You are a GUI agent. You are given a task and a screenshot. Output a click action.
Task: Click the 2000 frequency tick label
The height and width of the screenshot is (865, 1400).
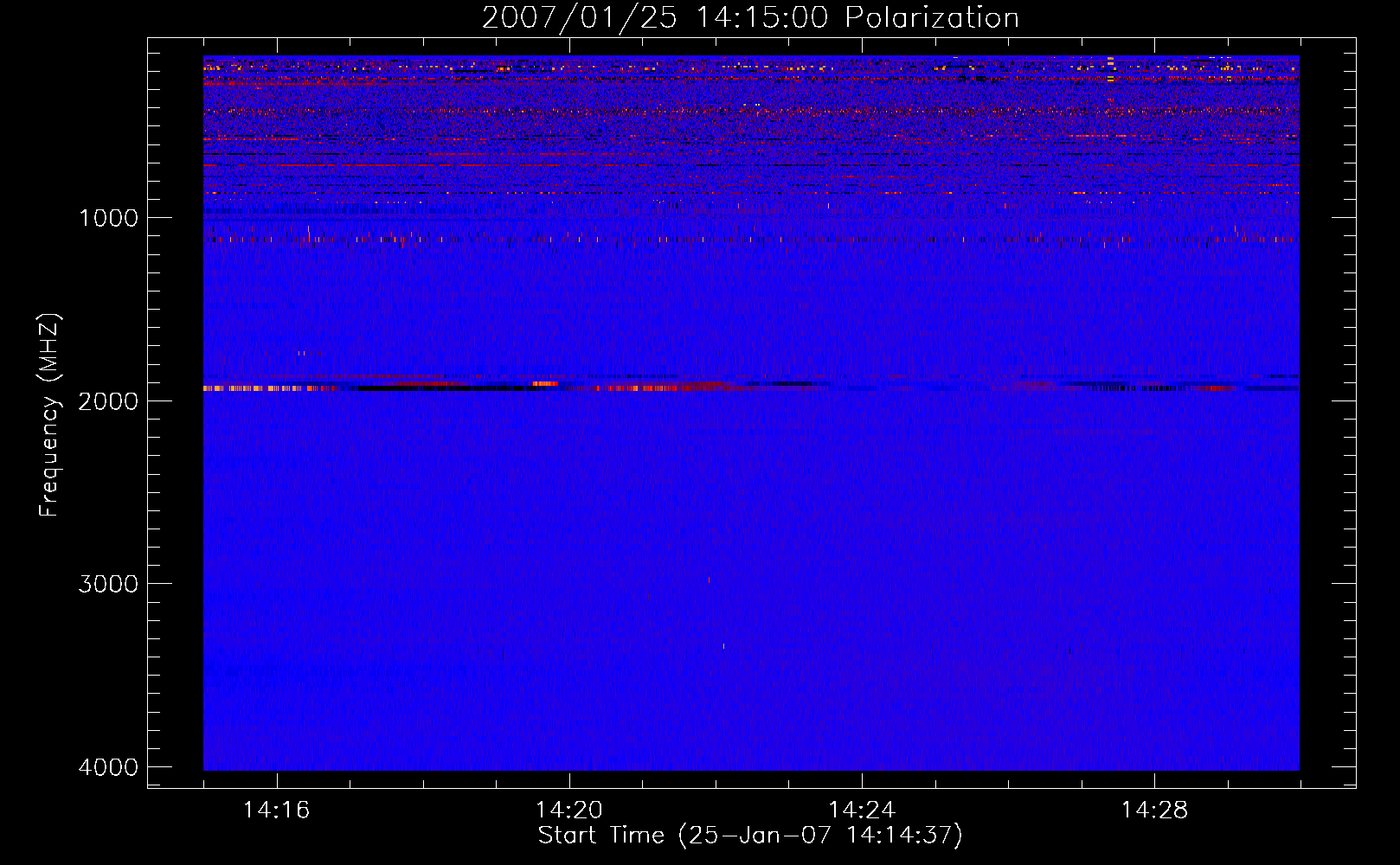click(108, 401)
